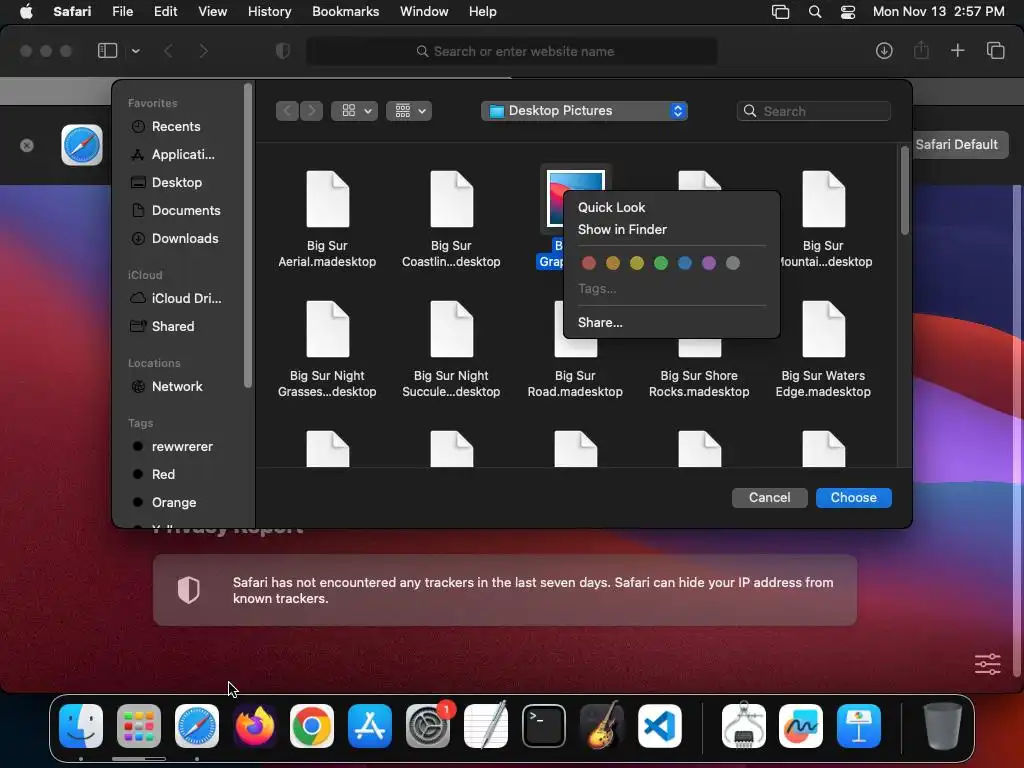Open Terminal from the Dock
1024x768 pixels.
pos(543,726)
